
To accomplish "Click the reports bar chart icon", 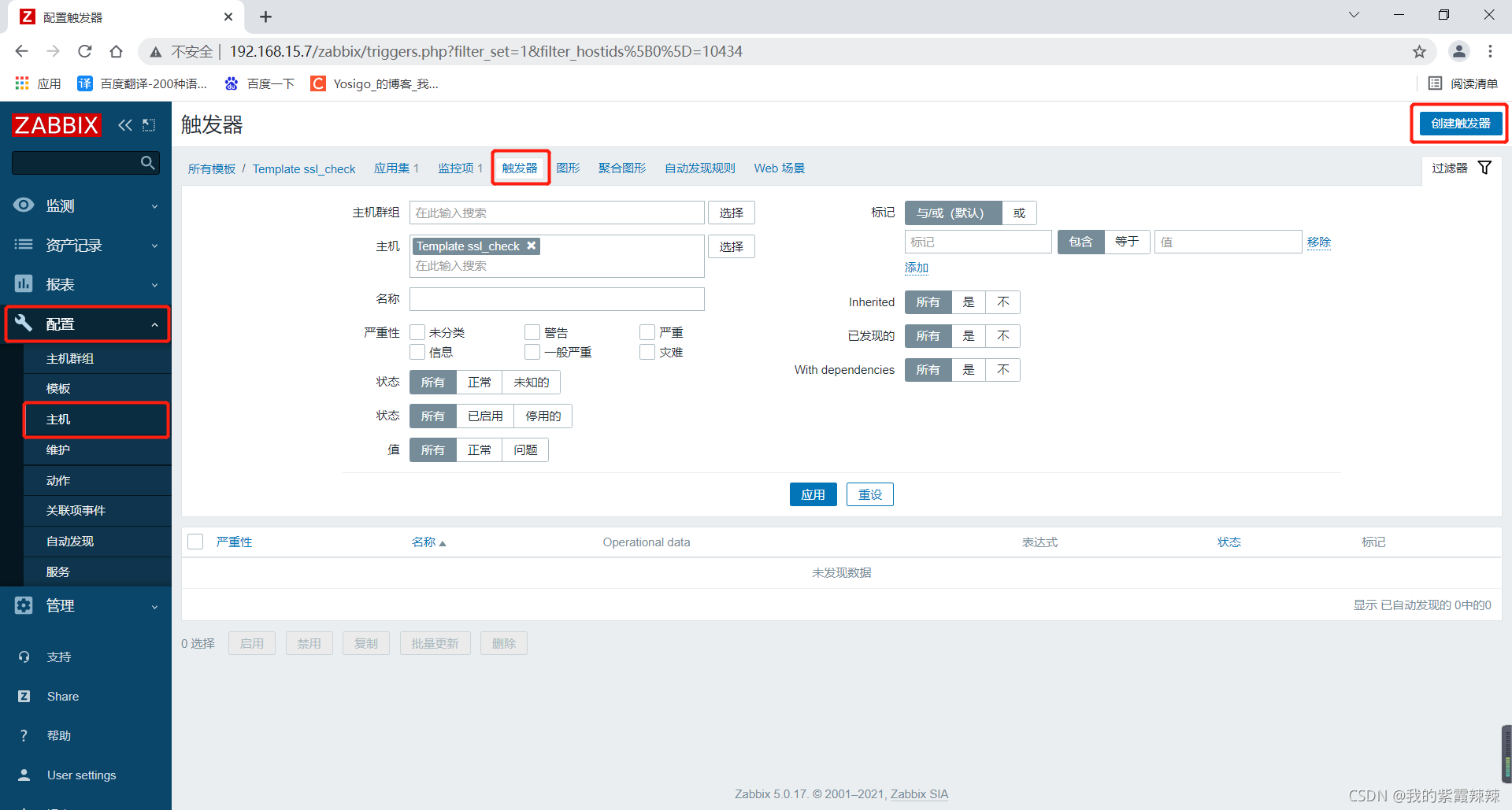I will (x=24, y=283).
